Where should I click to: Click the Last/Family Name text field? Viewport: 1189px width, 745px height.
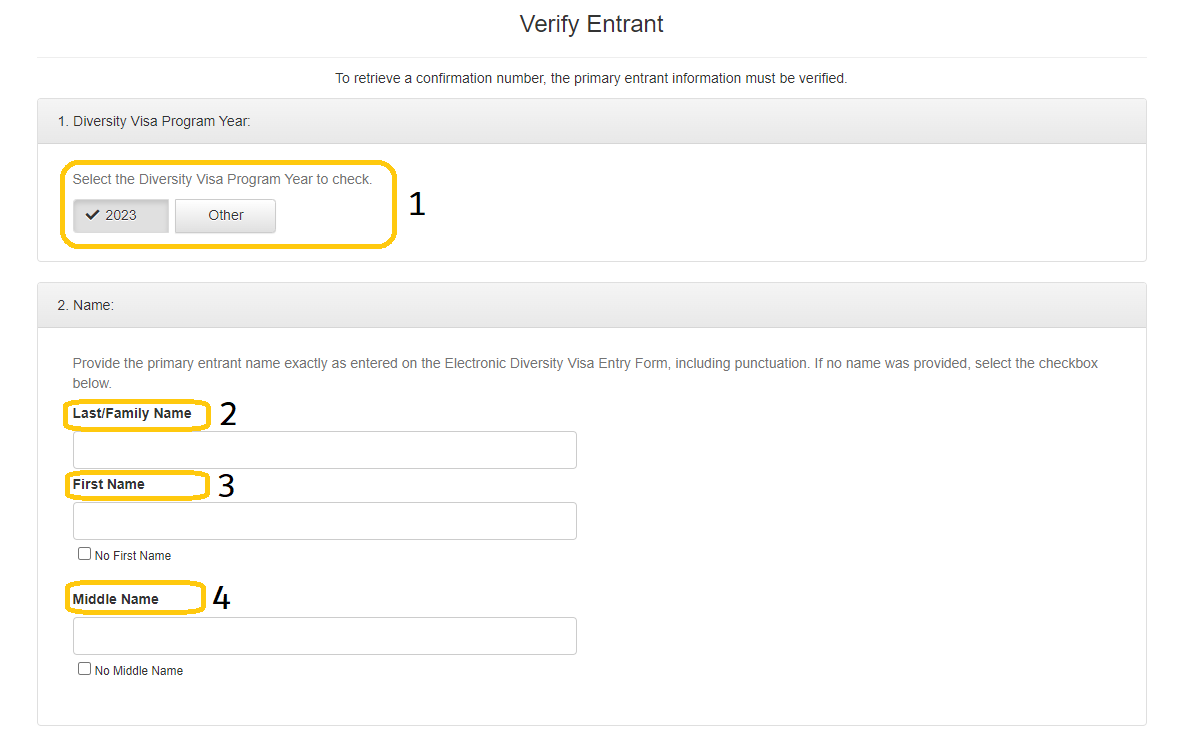point(324,450)
